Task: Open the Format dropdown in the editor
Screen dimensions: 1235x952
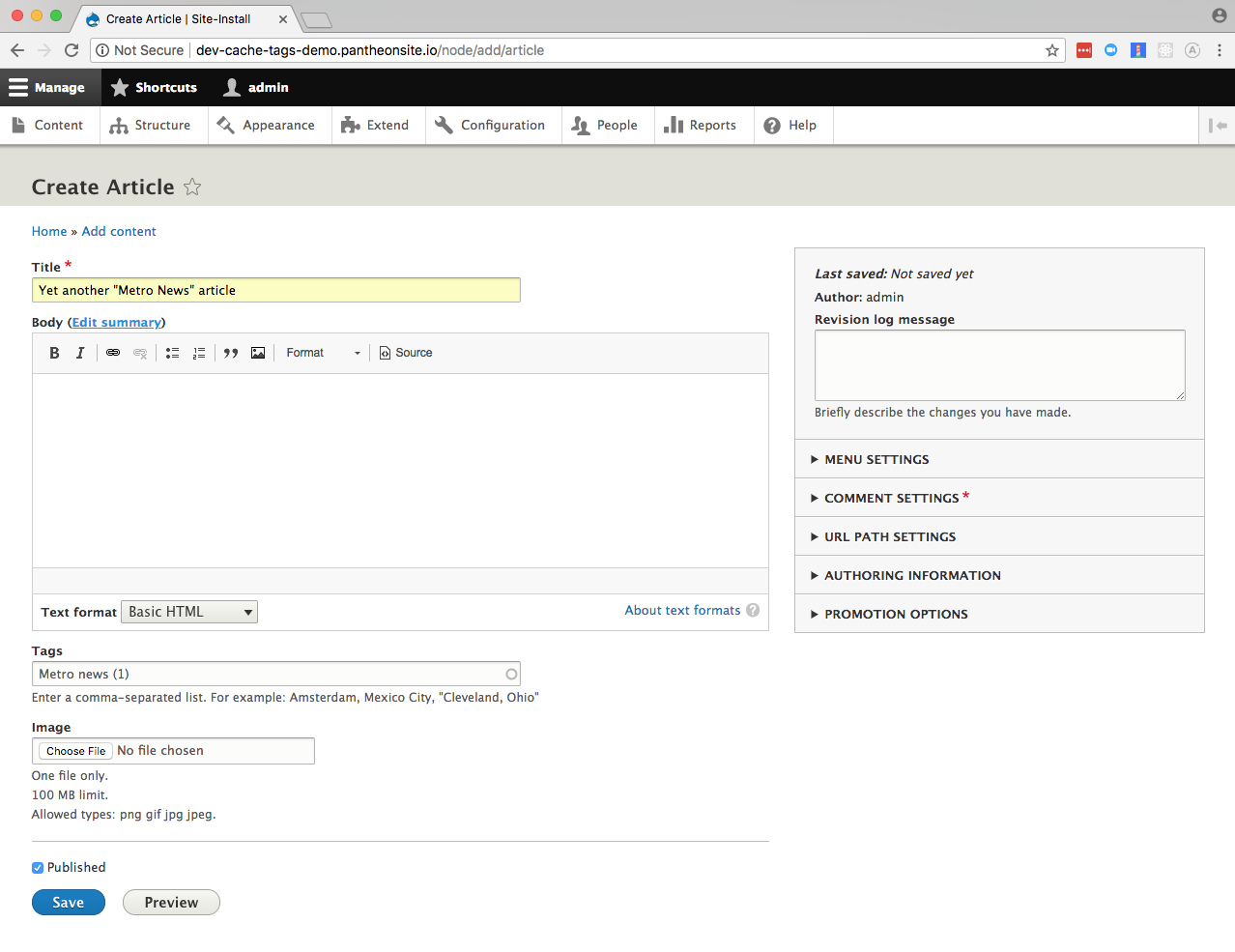Action: coord(321,352)
